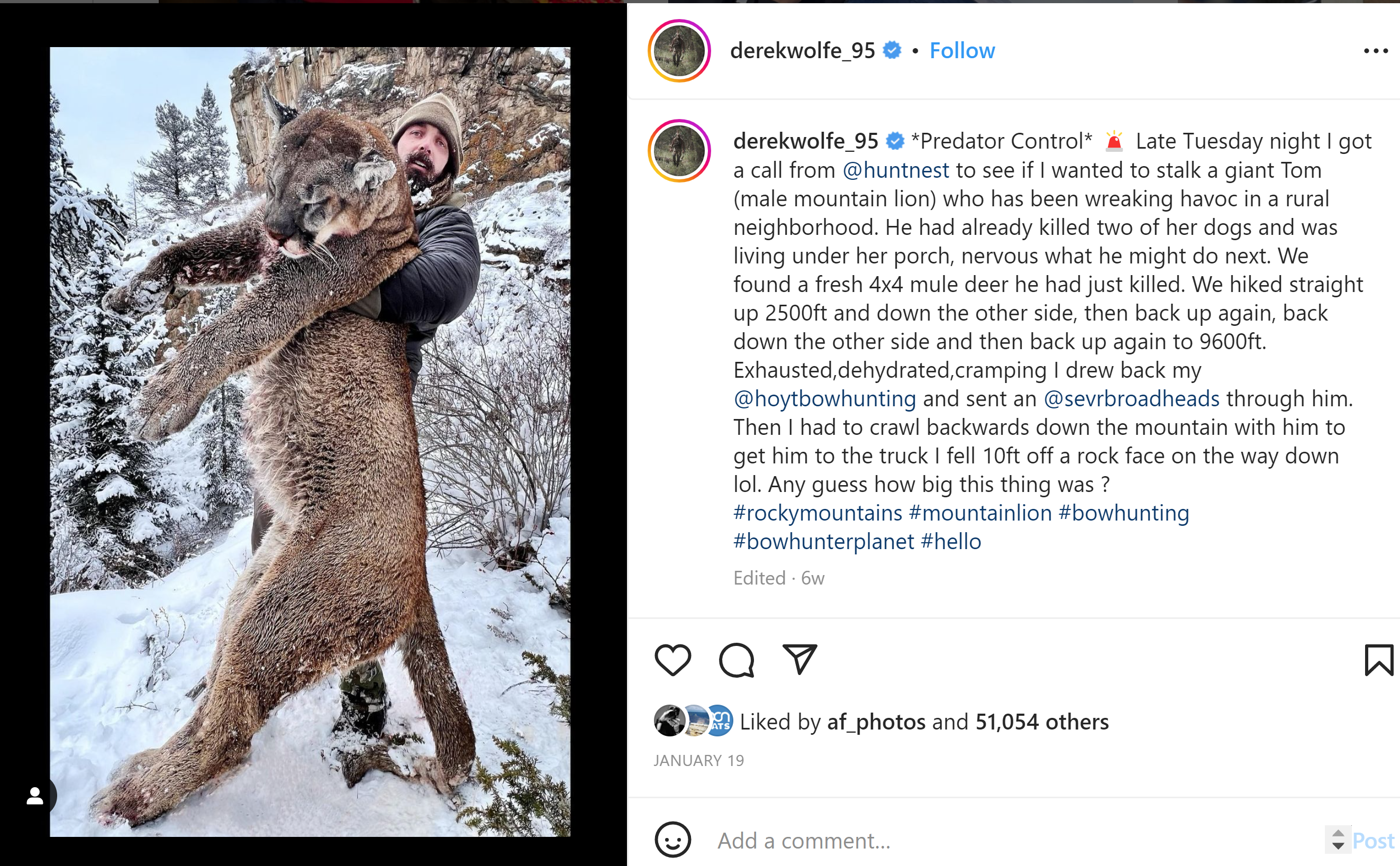Click the heart Like icon

coord(672,660)
